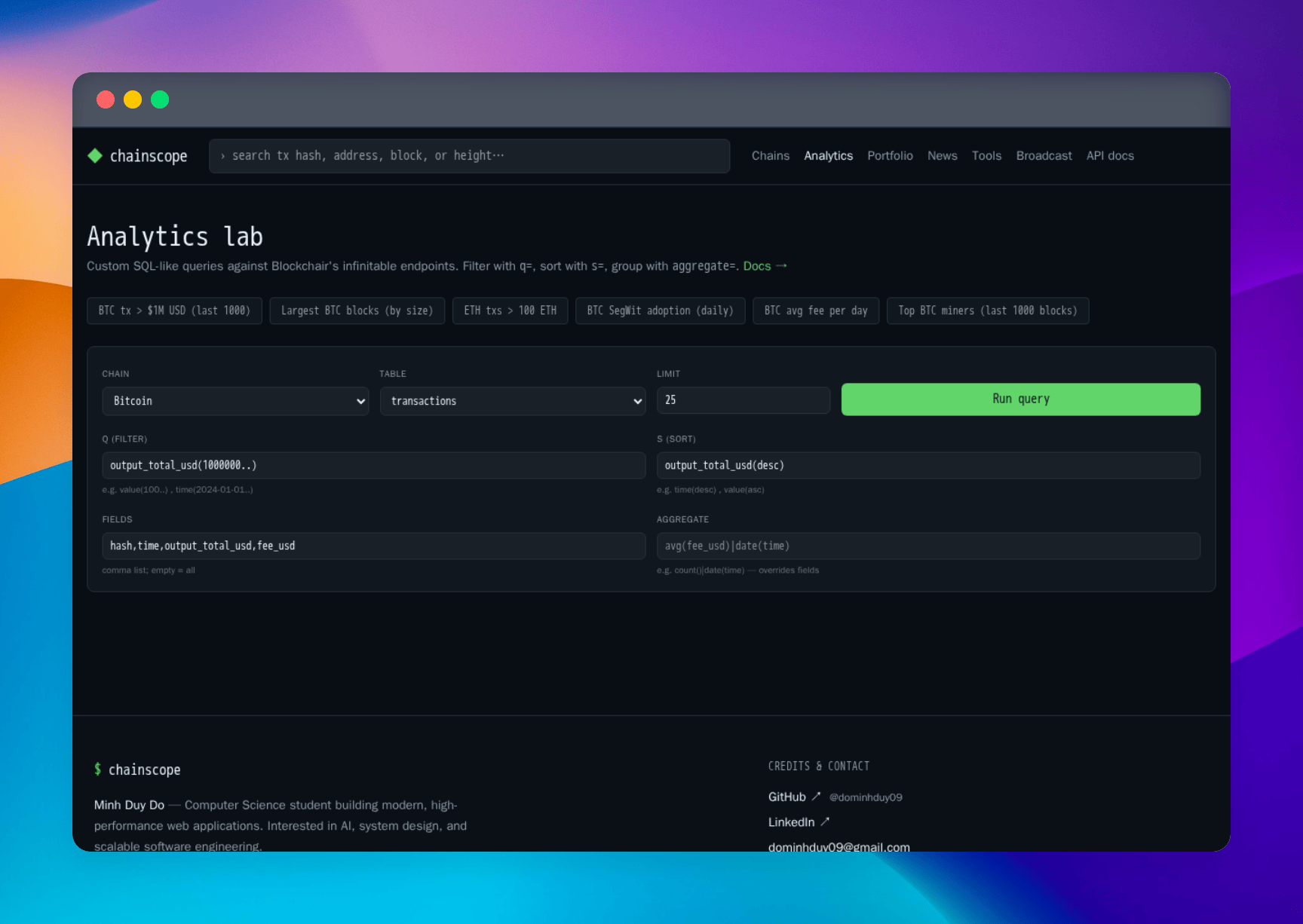
Task: Open the LinkedIn link in footer
Action: [799, 822]
